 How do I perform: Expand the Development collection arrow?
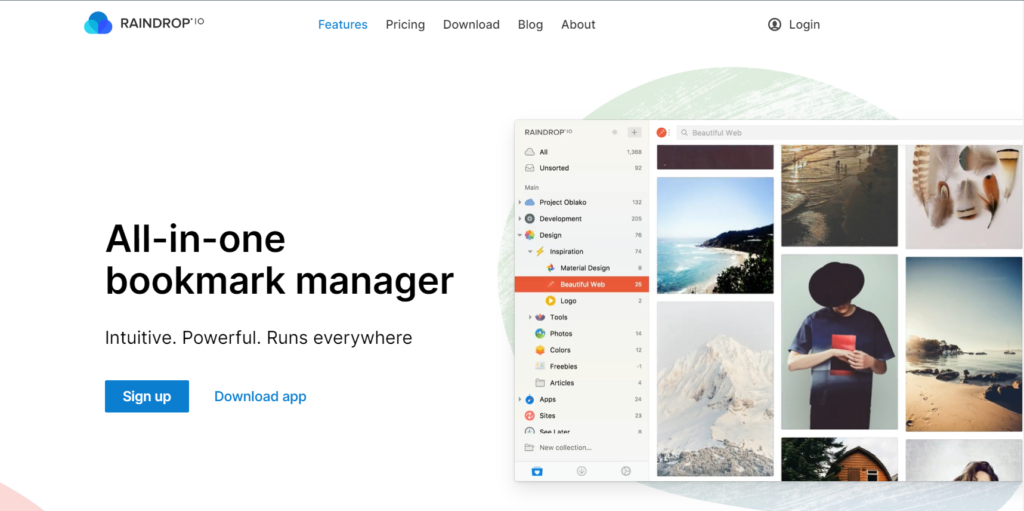520,219
